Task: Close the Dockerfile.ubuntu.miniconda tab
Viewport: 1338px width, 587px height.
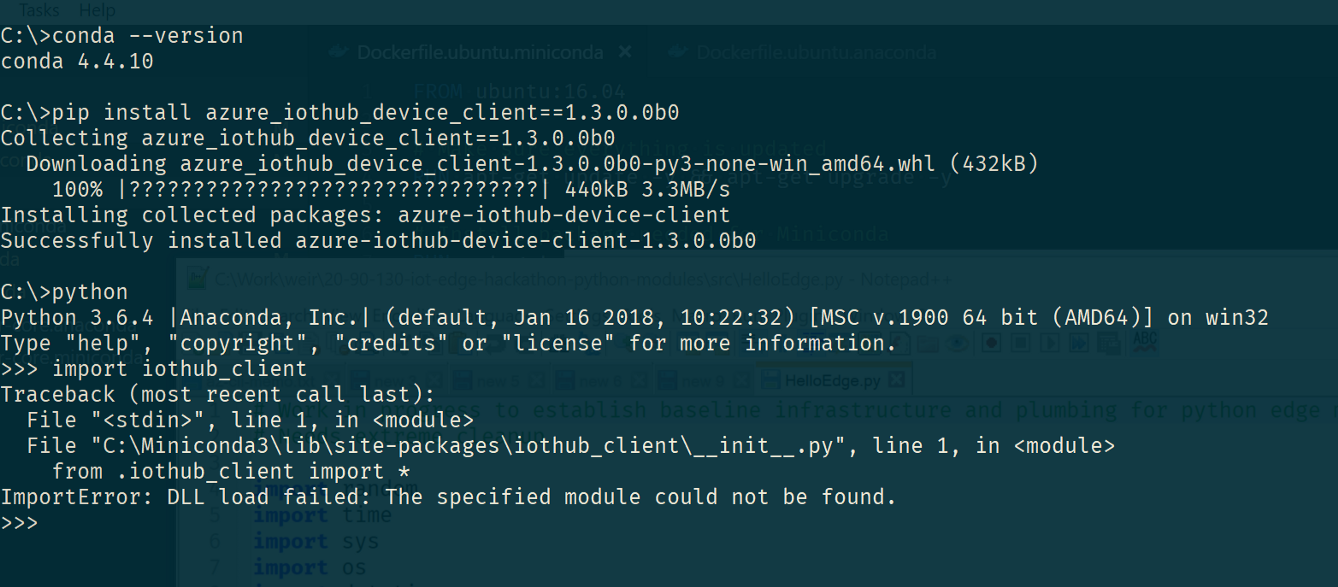Action: tap(624, 51)
